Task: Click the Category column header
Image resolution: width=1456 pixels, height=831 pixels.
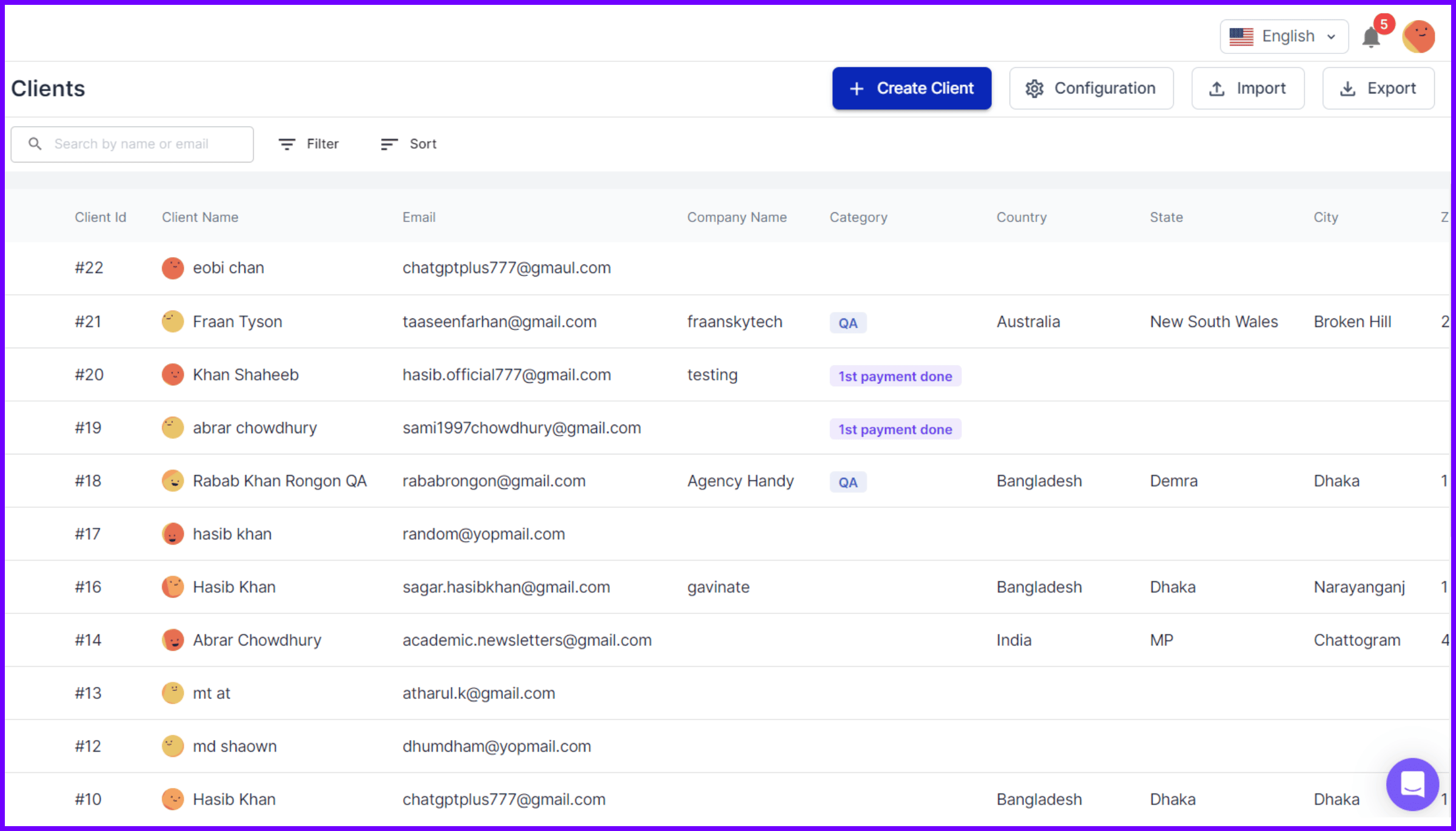Action: pyautogui.click(x=858, y=217)
